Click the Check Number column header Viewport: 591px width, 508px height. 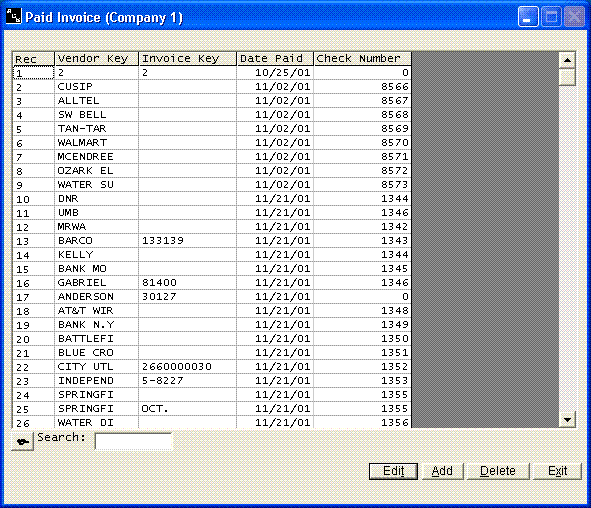(363, 59)
